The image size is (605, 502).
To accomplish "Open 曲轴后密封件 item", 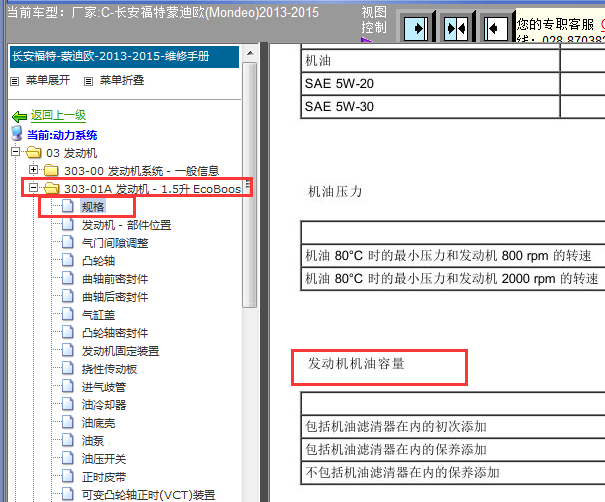I will point(115,297).
